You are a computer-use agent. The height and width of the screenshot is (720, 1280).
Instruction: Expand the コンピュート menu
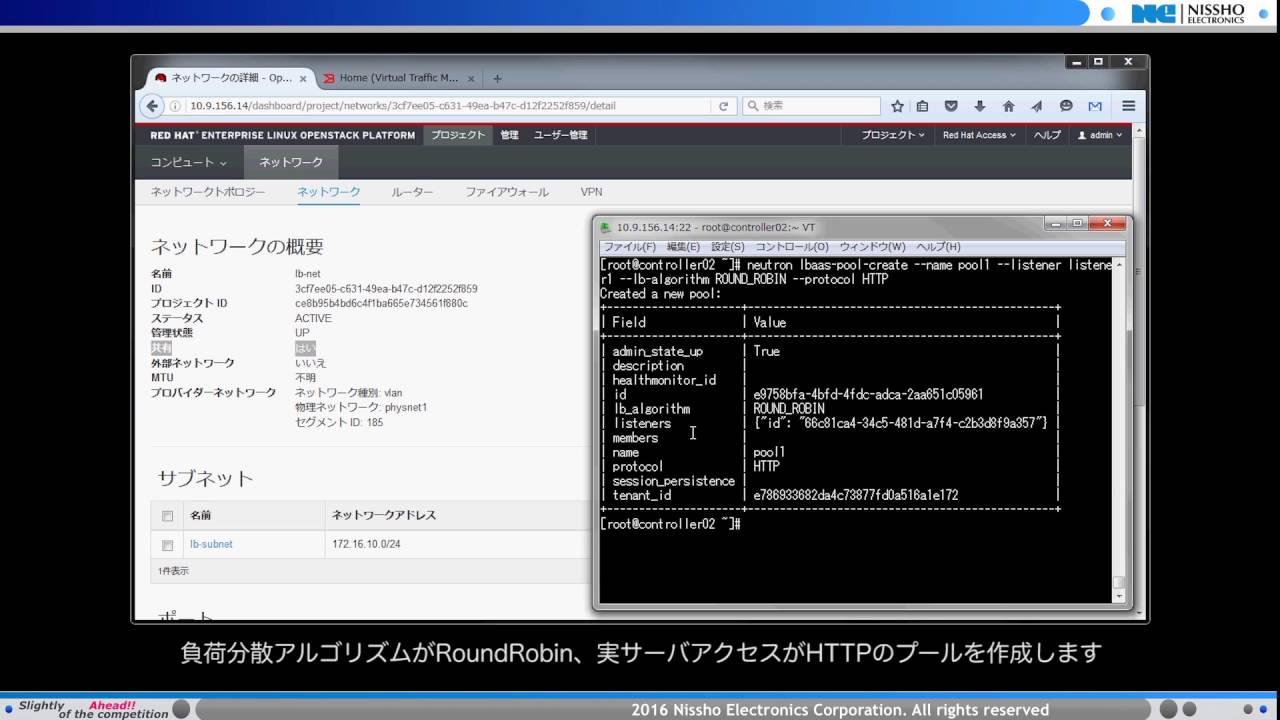(x=188, y=162)
